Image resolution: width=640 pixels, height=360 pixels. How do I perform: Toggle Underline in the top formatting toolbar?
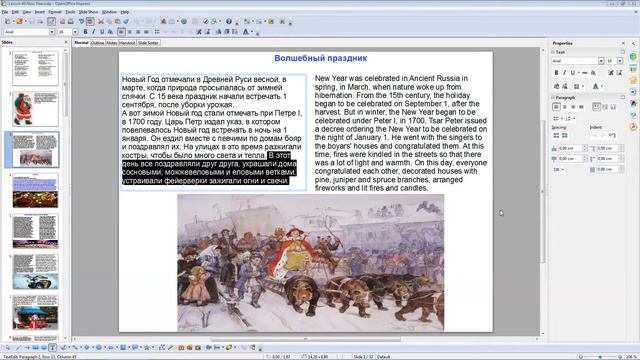tap(102, 32)
